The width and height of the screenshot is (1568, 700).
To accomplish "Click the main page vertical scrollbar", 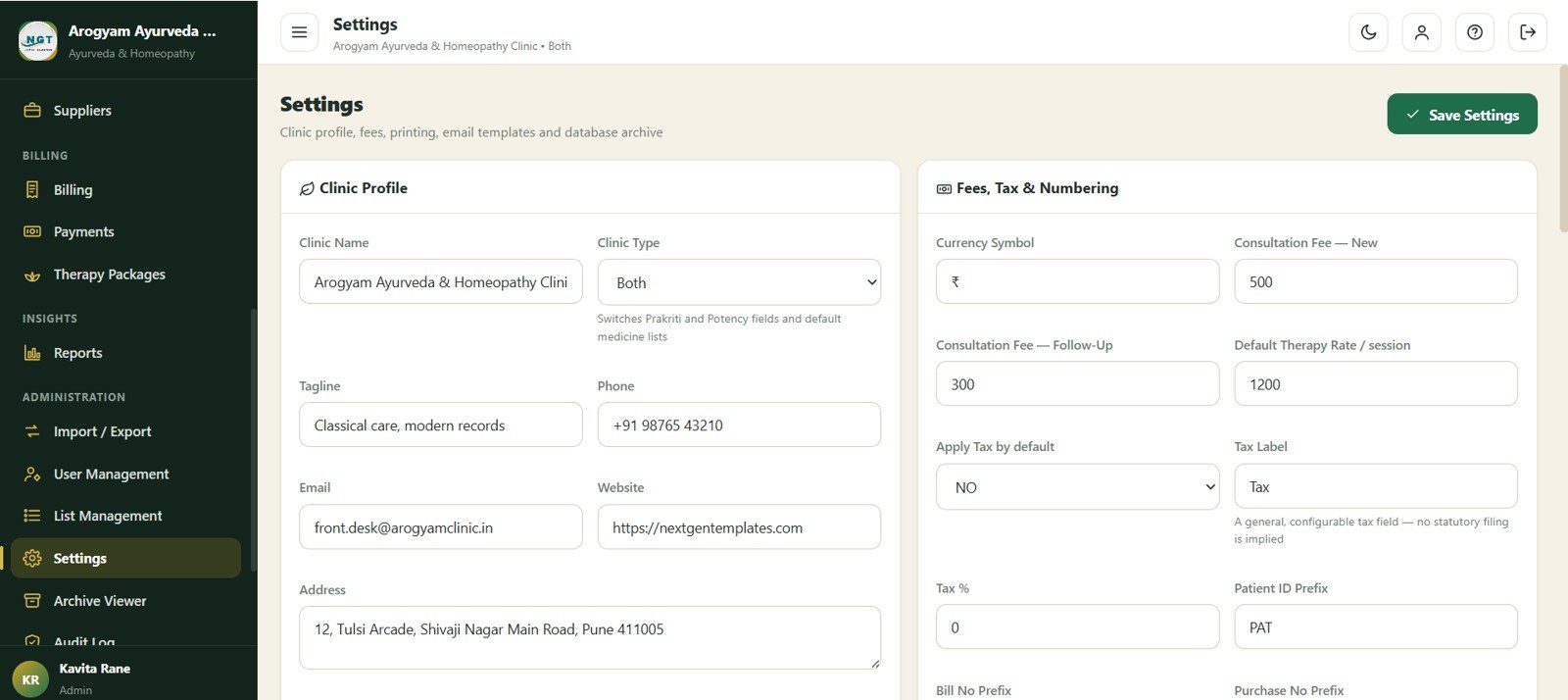I will coord(1563,149).
